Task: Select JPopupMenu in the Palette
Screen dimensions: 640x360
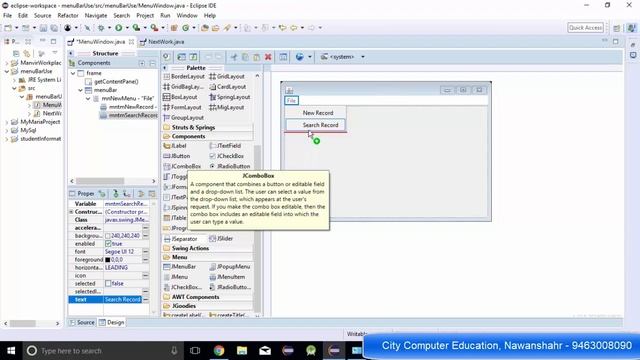Action: (x=230, y=267)
